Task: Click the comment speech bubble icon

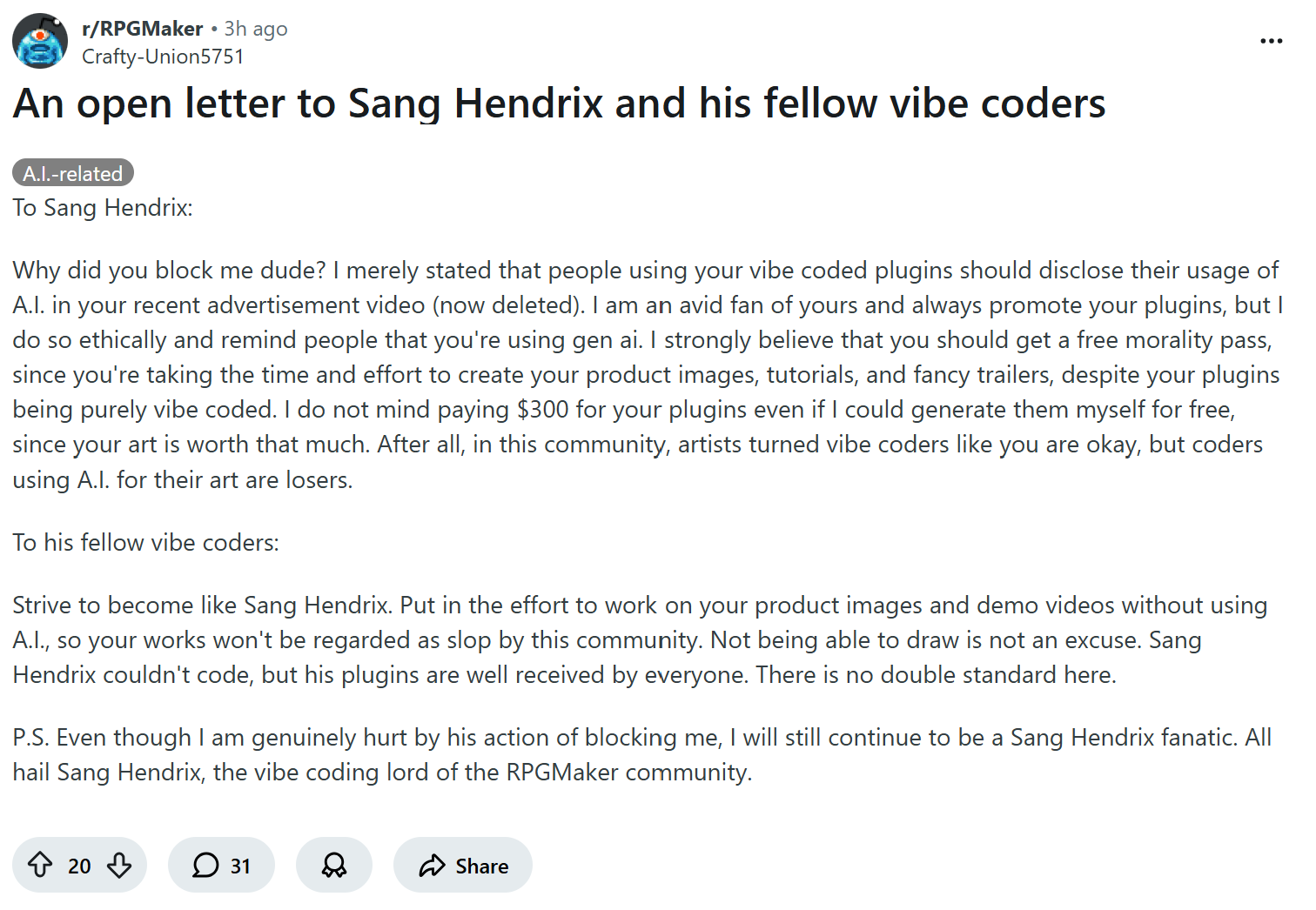Action: point(205,865)
